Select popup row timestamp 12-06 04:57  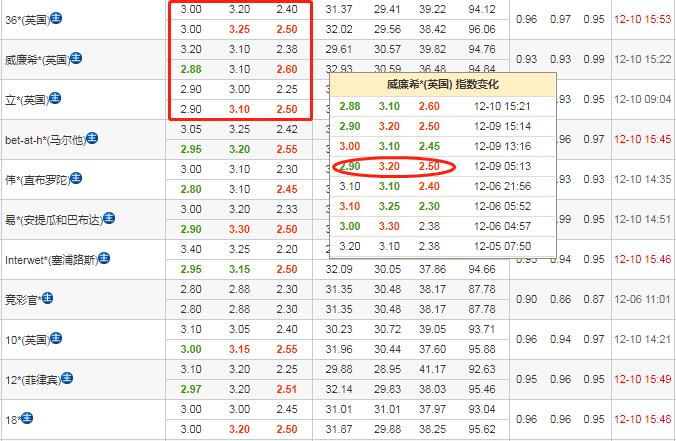[502, 226]
